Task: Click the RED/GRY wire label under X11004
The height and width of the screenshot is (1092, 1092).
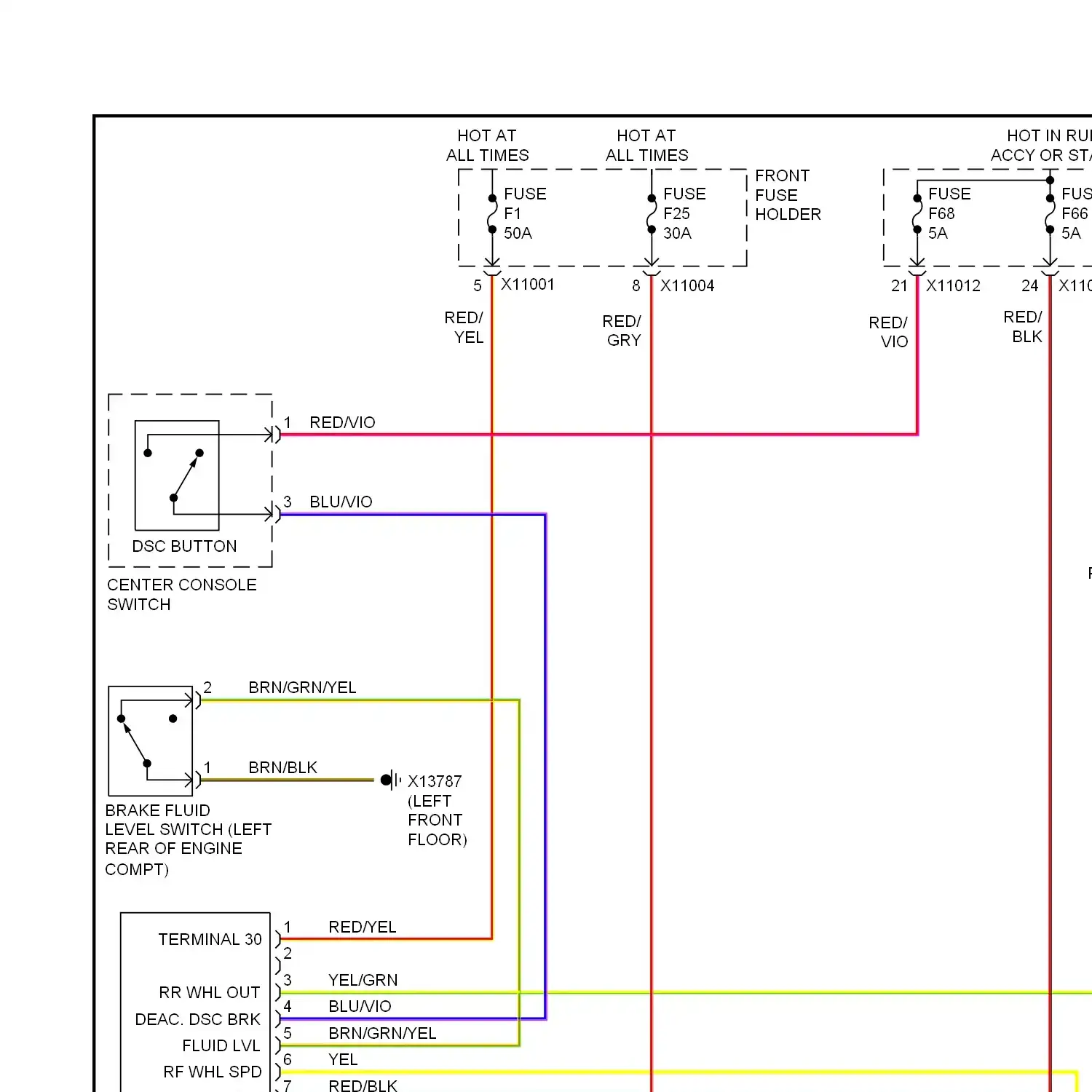Action: 622,331
